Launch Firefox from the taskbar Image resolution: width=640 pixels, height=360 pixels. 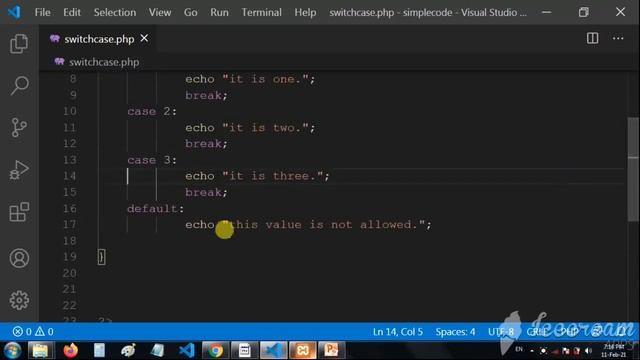tap(71, 351)
